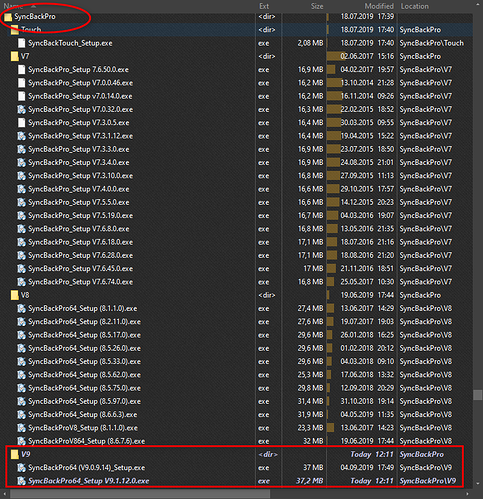Sort list by Name column header
Screen dimensions: 483x499
(13, 6)
